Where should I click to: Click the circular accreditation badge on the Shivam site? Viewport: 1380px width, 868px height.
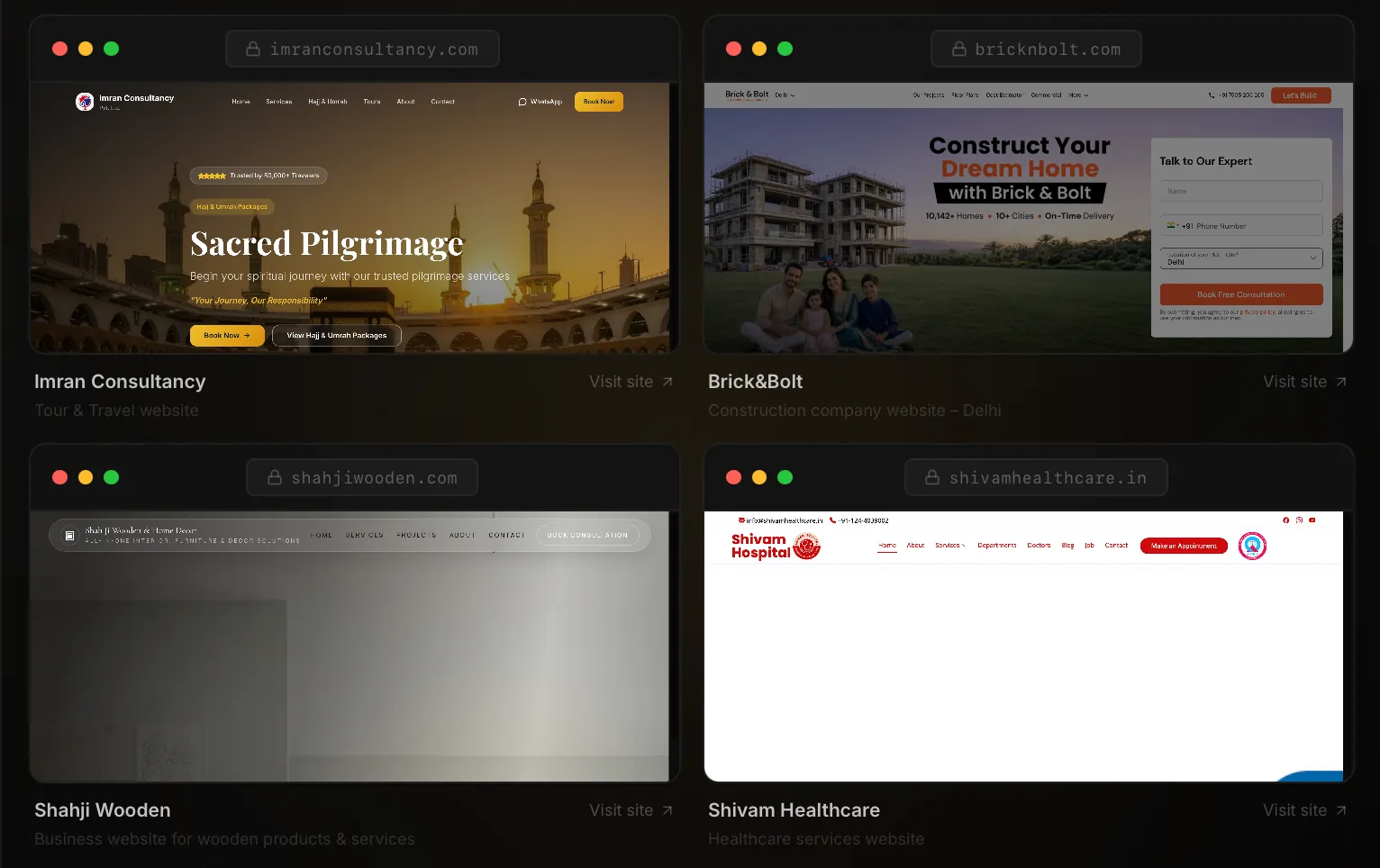(1253, 546)
